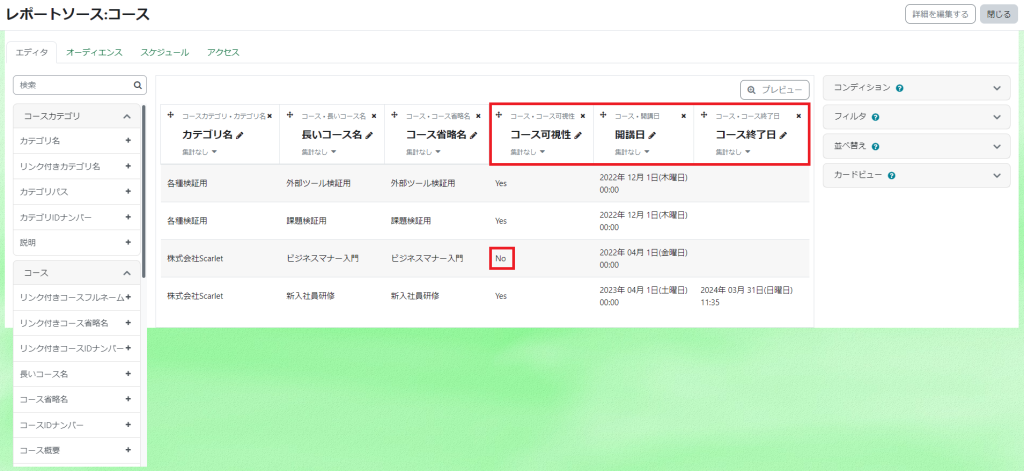Image resolution: width=1024 pixels, height=471 pixels.
Task: Open 集計なし dropdown under カテゴリ名
Action: (199, 152)
